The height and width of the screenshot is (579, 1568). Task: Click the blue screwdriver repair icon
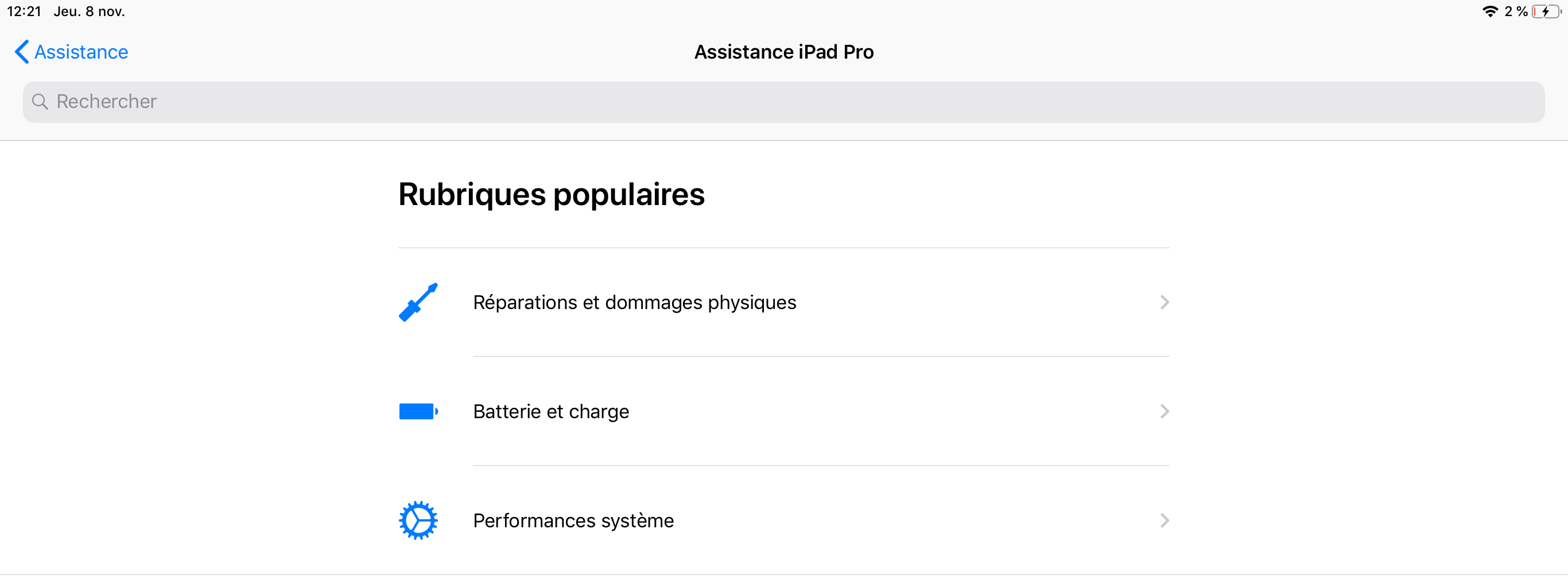point(418,302)
